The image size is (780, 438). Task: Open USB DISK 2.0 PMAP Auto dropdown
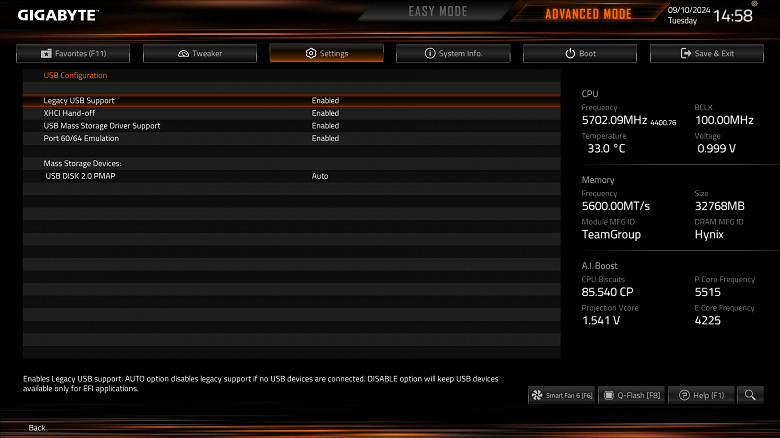(x=320, y=176)
